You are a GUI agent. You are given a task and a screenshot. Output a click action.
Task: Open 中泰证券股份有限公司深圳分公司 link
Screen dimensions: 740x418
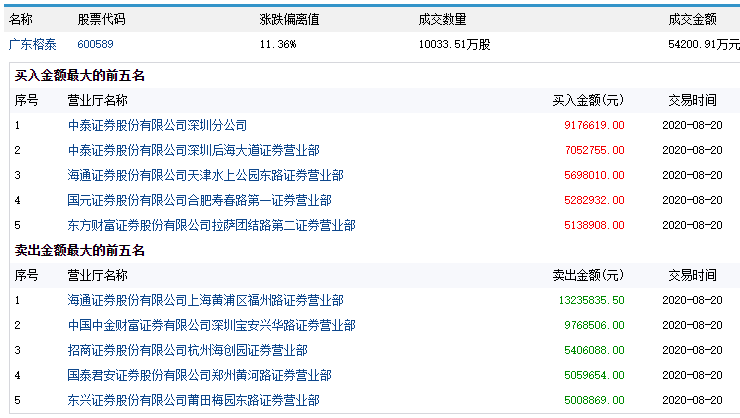158,125
